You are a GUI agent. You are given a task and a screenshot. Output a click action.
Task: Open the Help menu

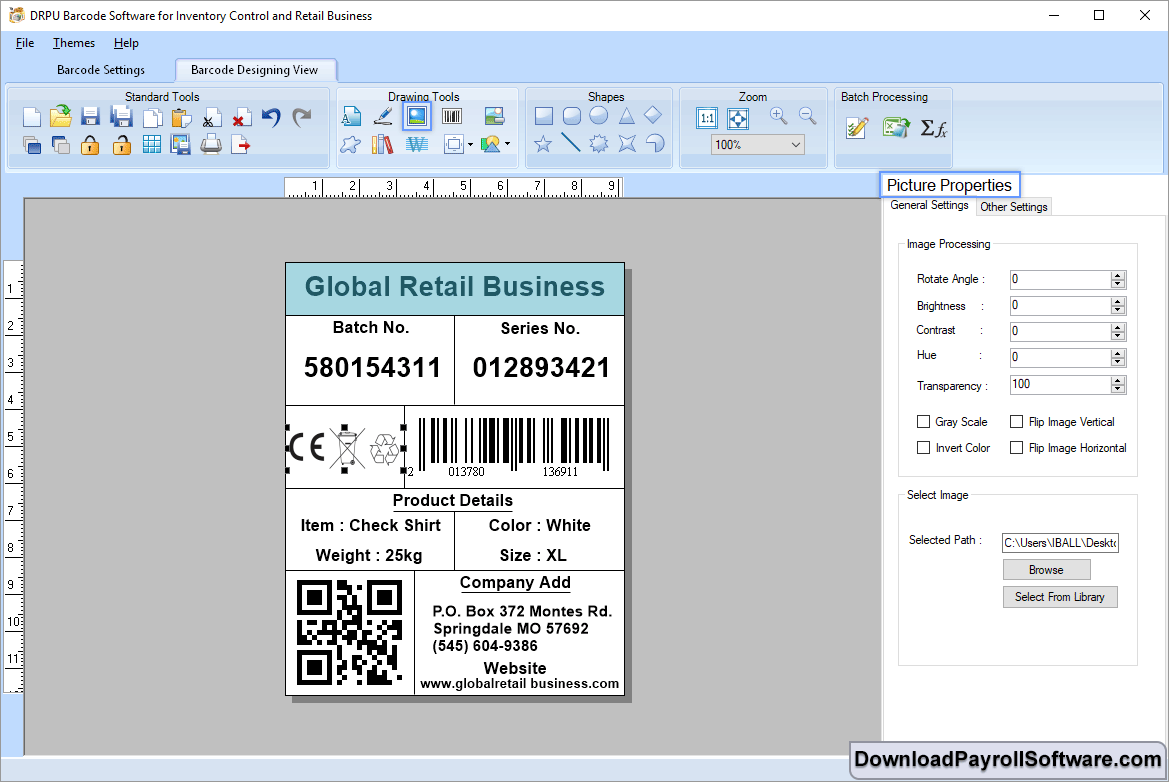coord(126,43)
